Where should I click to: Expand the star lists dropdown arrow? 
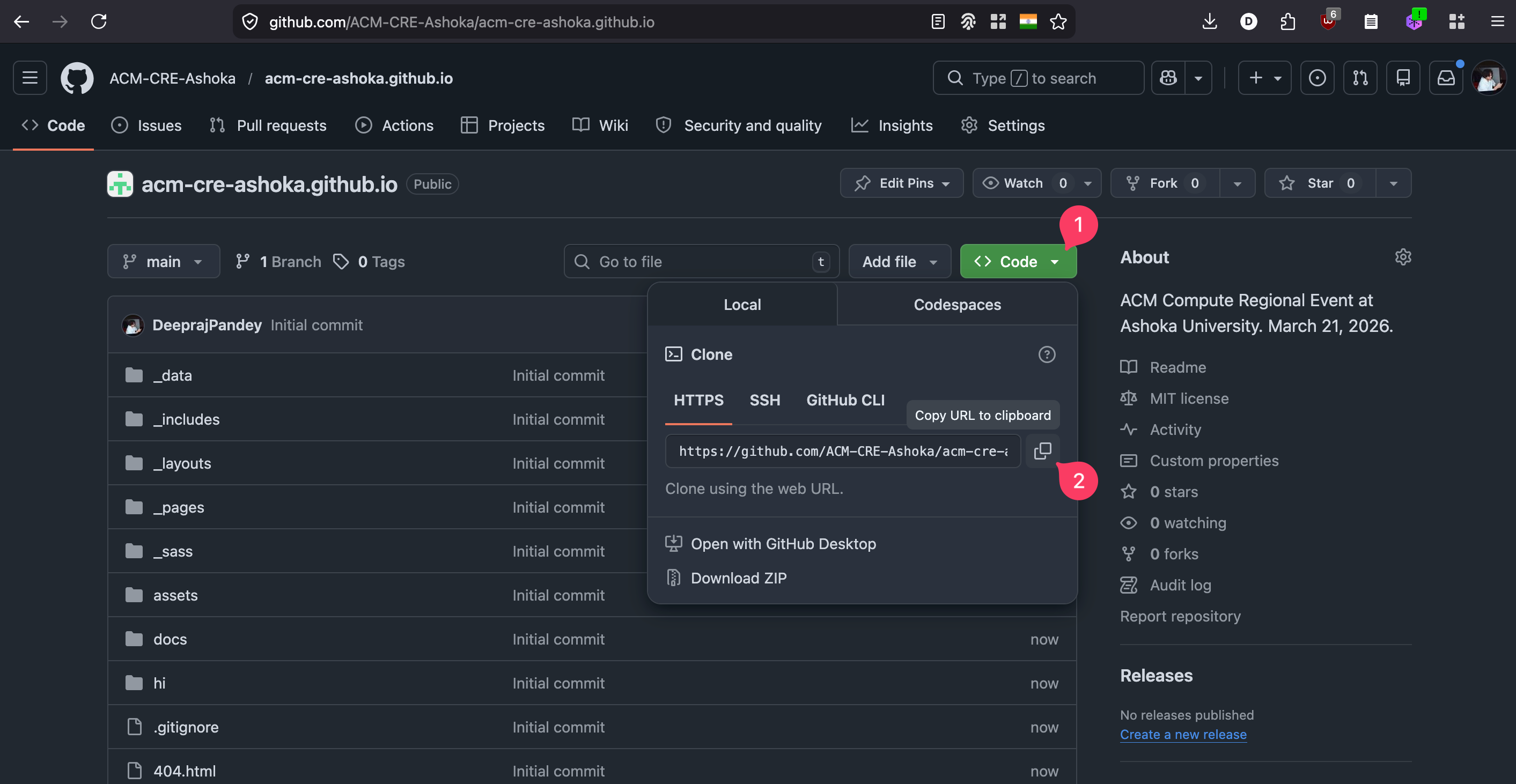1393,183
